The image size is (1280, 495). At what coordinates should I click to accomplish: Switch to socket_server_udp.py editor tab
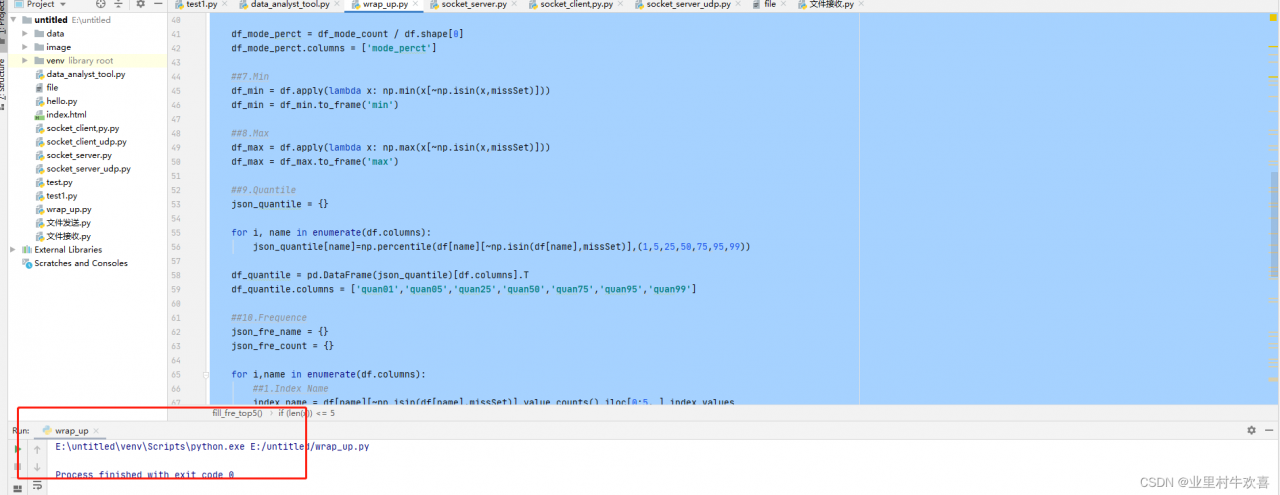tap(688, 5)
